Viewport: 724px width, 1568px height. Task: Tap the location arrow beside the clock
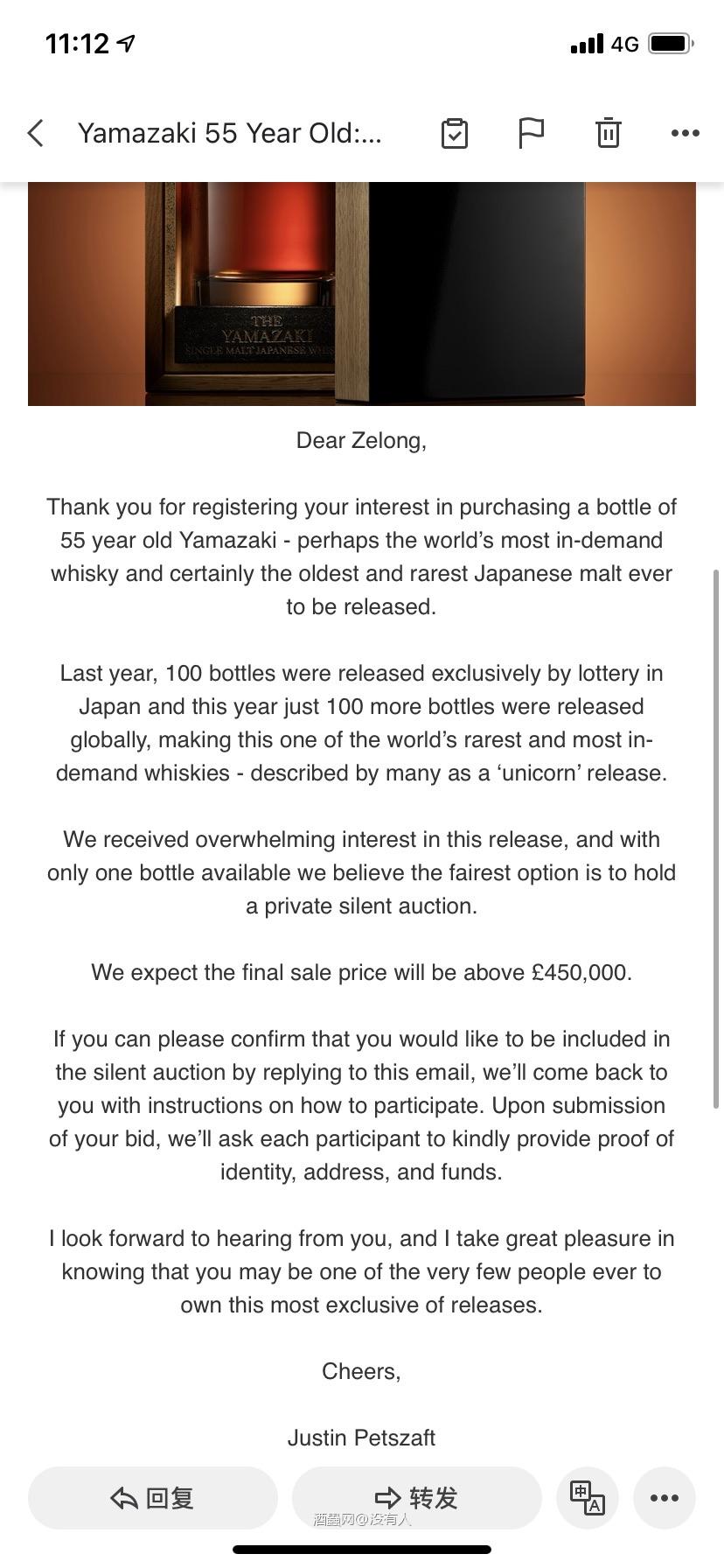[127, 43]
